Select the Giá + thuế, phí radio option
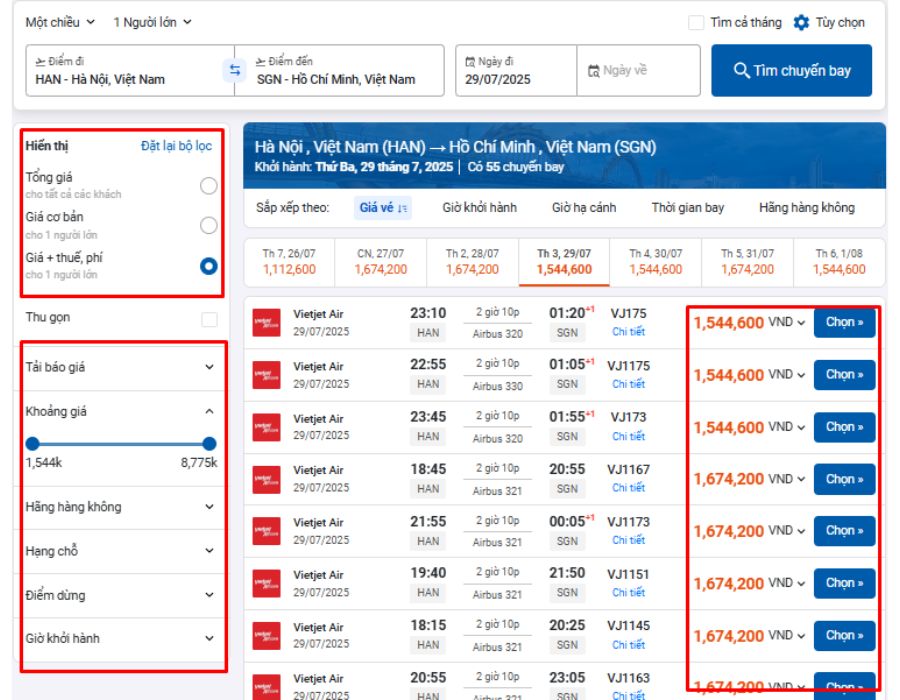 [209, 266]
